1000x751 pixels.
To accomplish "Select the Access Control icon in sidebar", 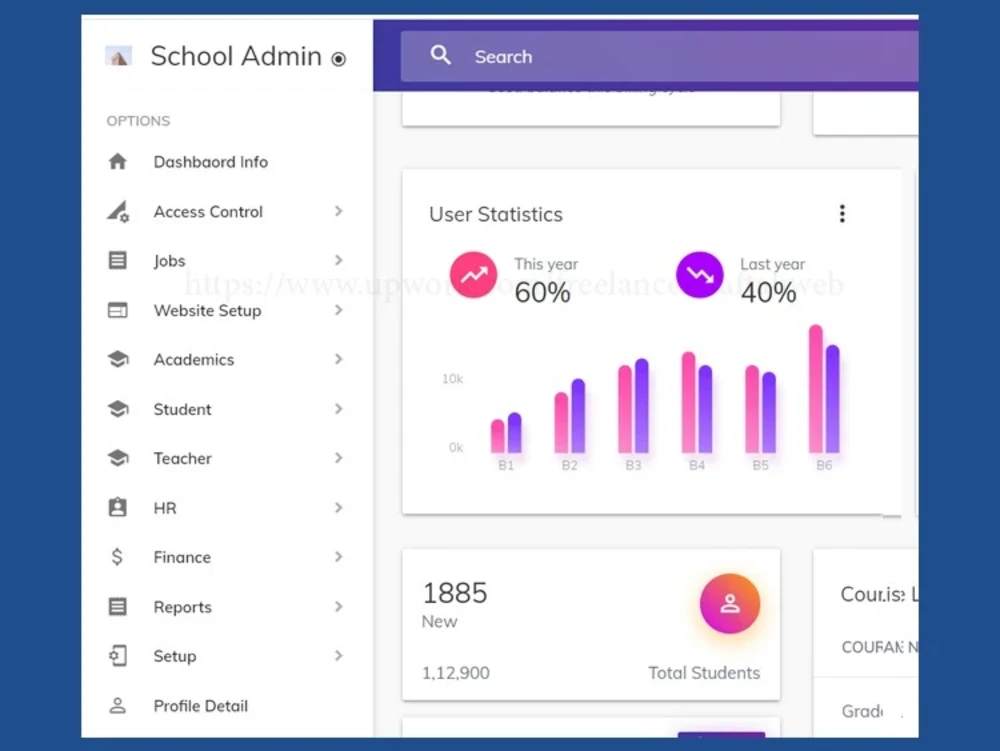I will point(118,211).
